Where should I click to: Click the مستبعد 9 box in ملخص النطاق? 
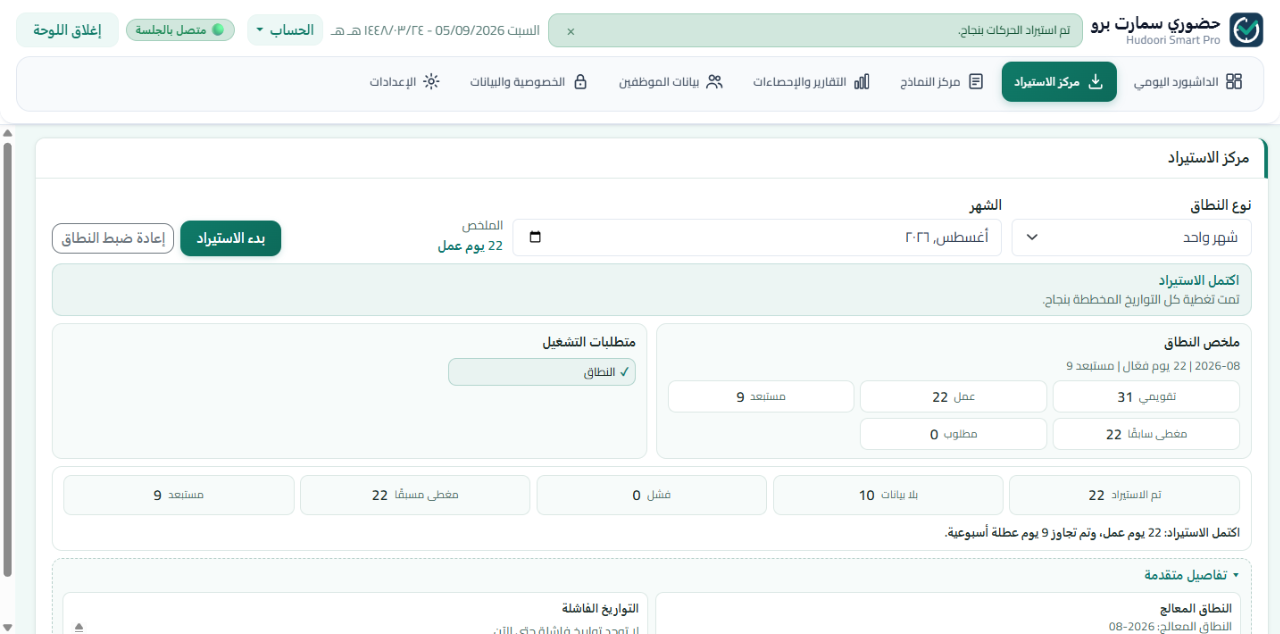pos(761,397)
